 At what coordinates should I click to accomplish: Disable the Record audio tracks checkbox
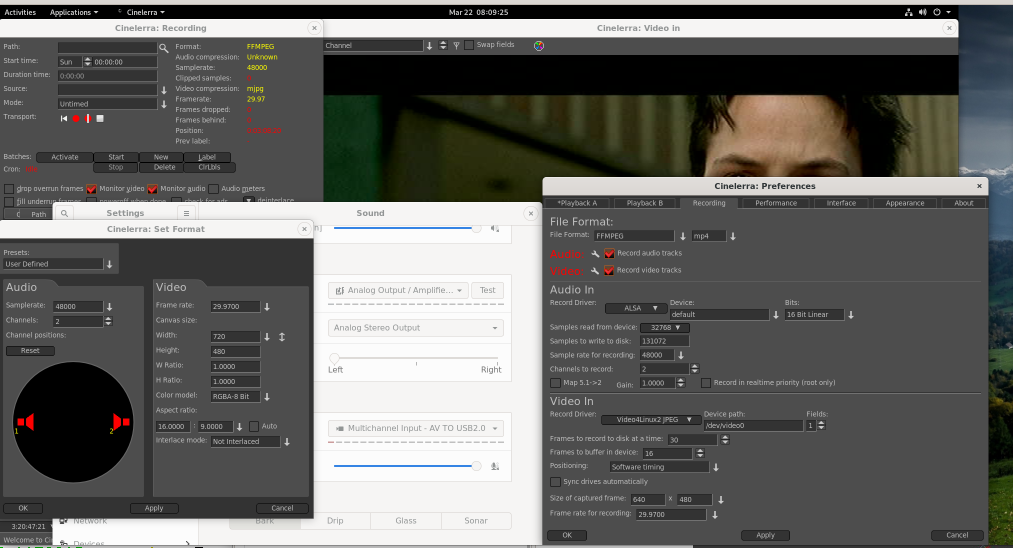click(x=610, y=254)
